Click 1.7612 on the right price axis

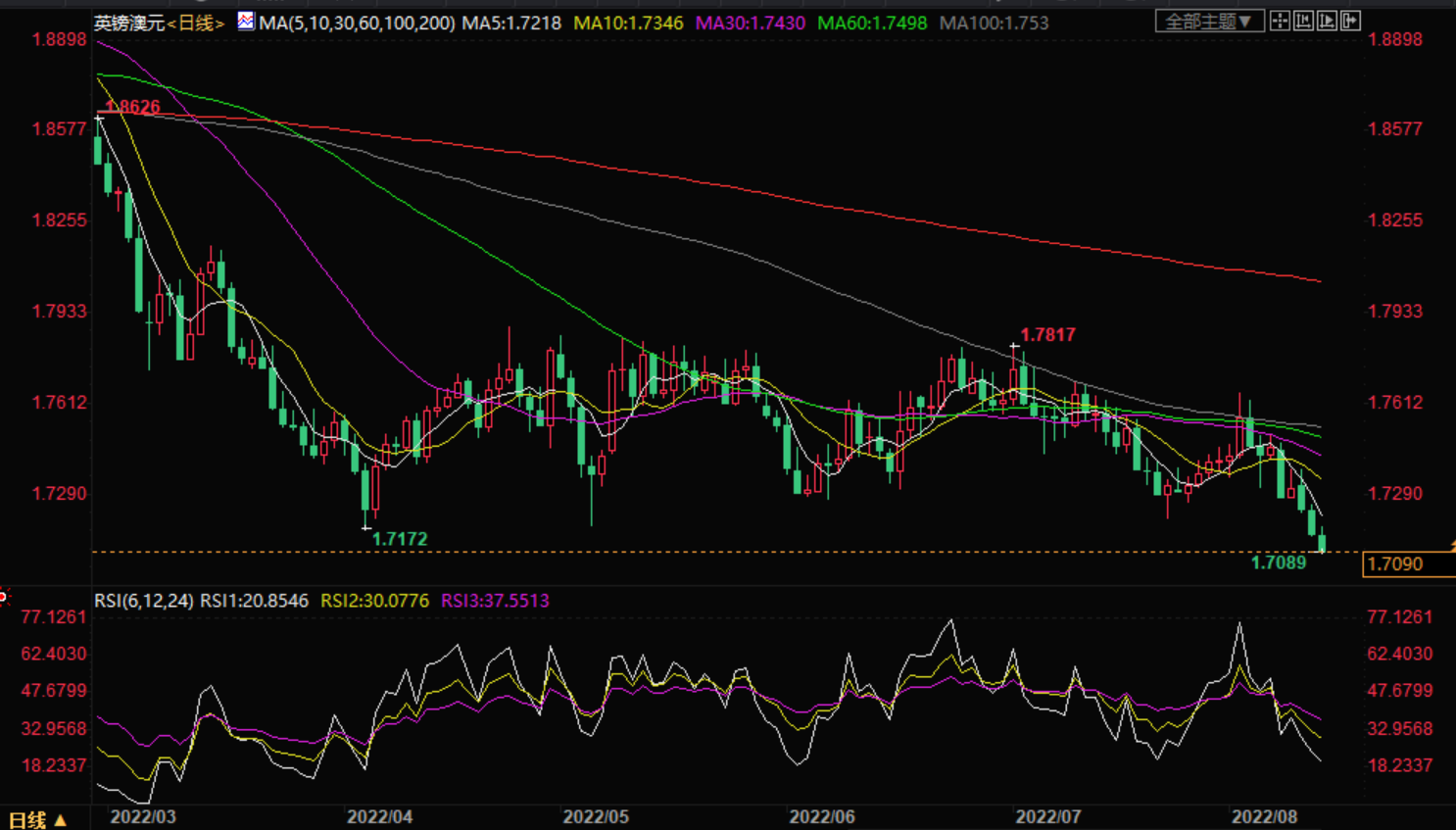[1395, 402]
